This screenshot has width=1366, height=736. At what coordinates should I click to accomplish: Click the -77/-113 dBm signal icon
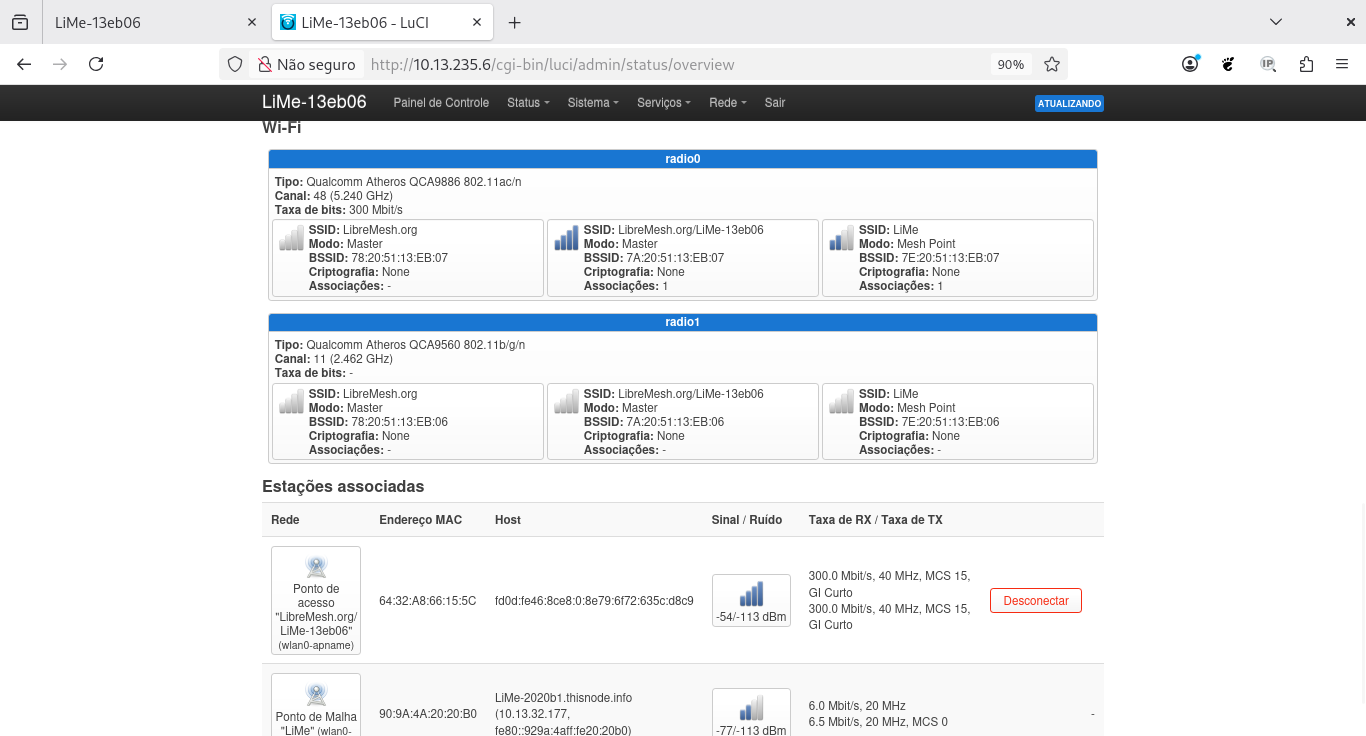[751, 708]
